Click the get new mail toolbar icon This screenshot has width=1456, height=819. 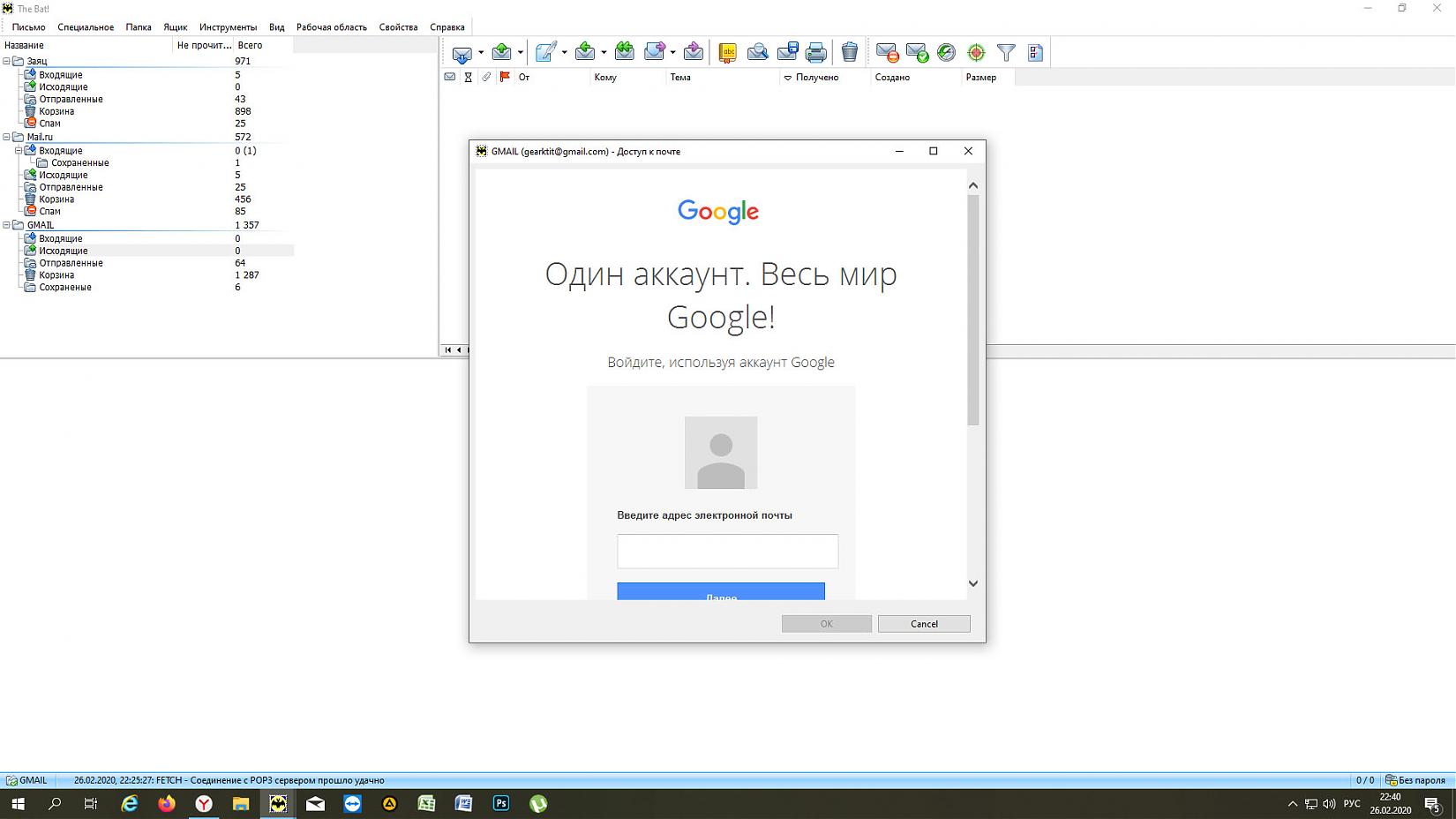tap(462, 53)
